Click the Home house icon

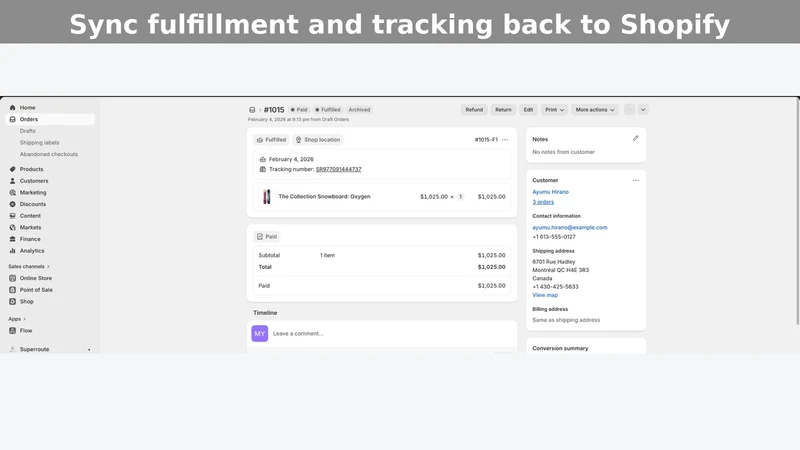tap(13, 108)
